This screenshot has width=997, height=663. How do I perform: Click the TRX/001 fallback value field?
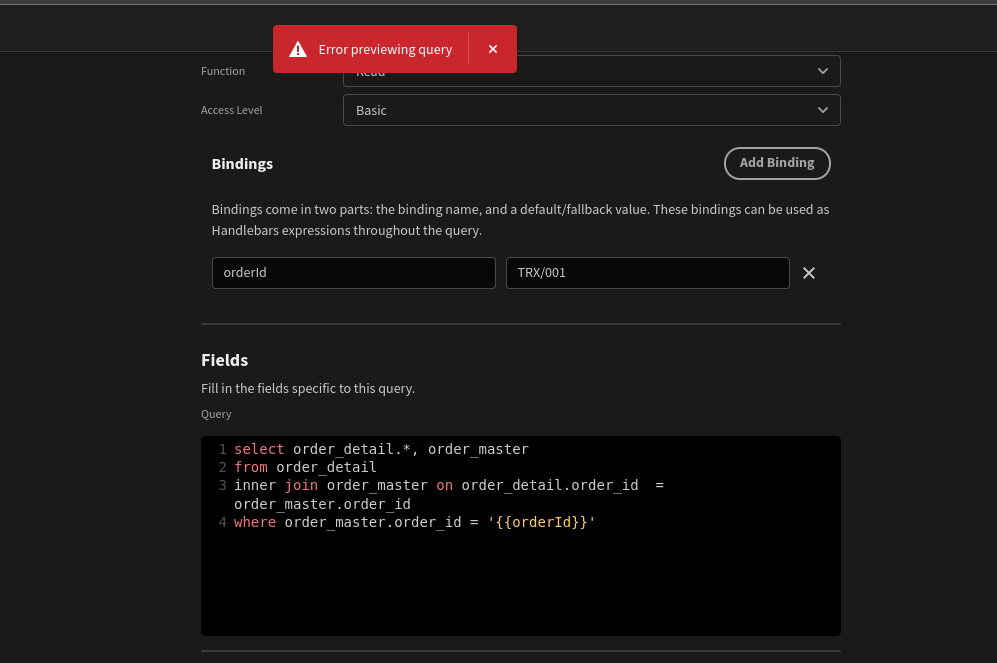pyautogui.click(x=647, y=272)
